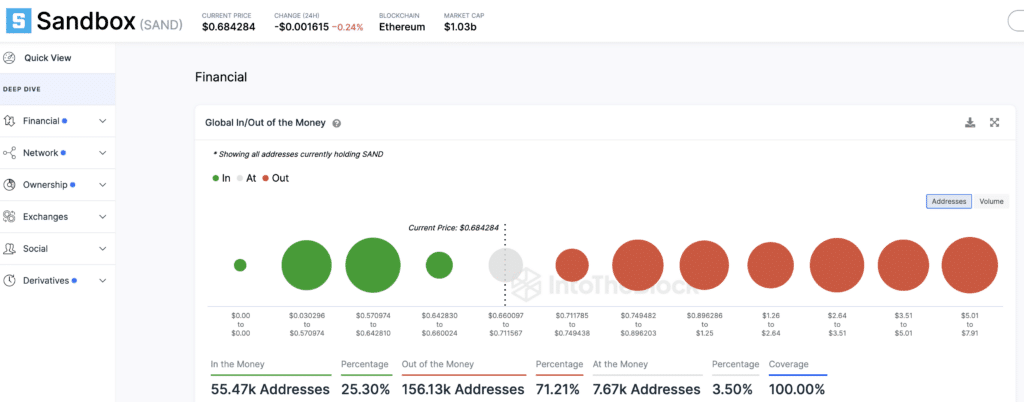Click the Network nodes icon
The image size is (1024, 402).
tap(9, 153)
